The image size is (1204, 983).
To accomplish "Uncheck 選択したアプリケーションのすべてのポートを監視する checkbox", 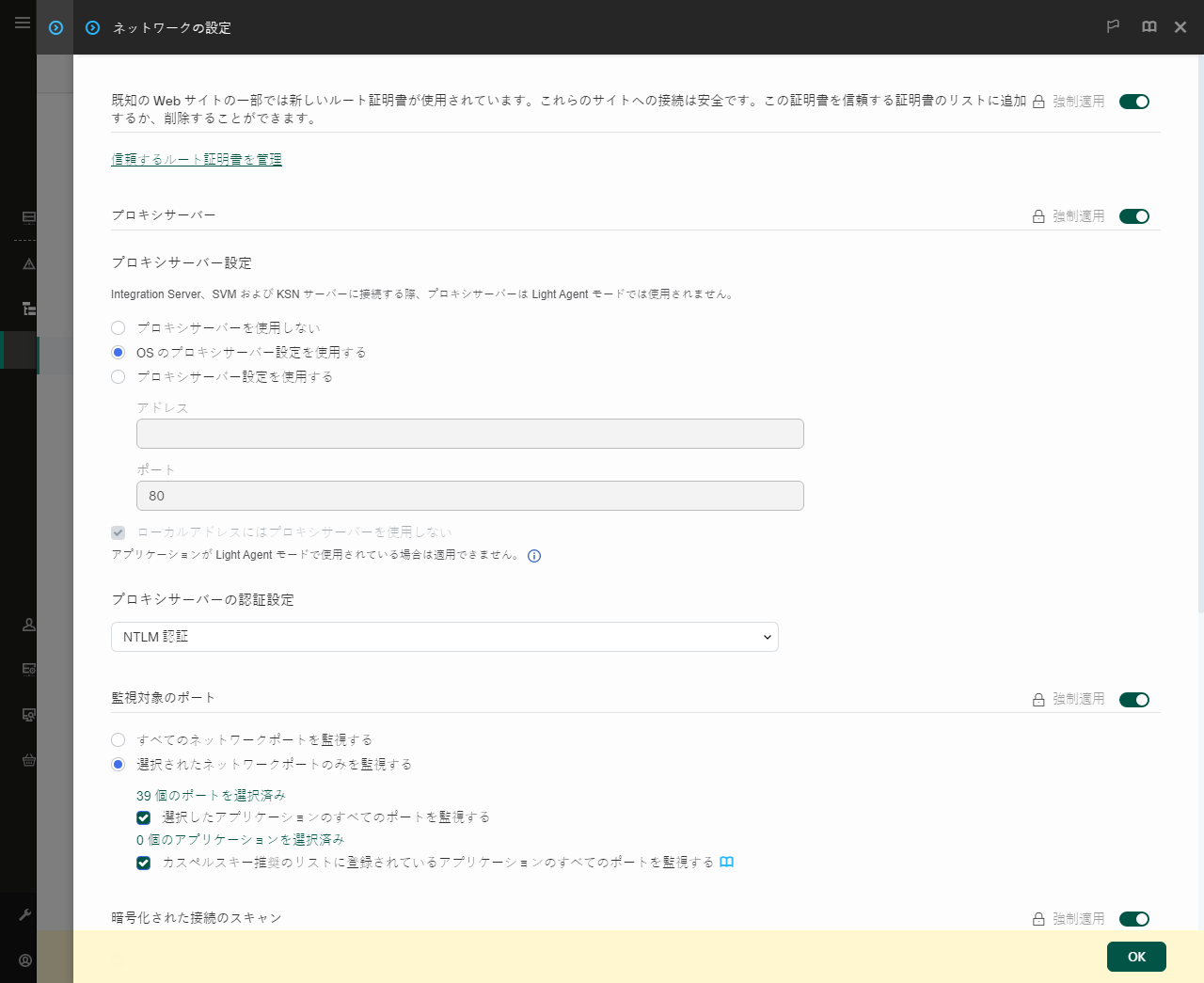I will [x=143, y=817].
